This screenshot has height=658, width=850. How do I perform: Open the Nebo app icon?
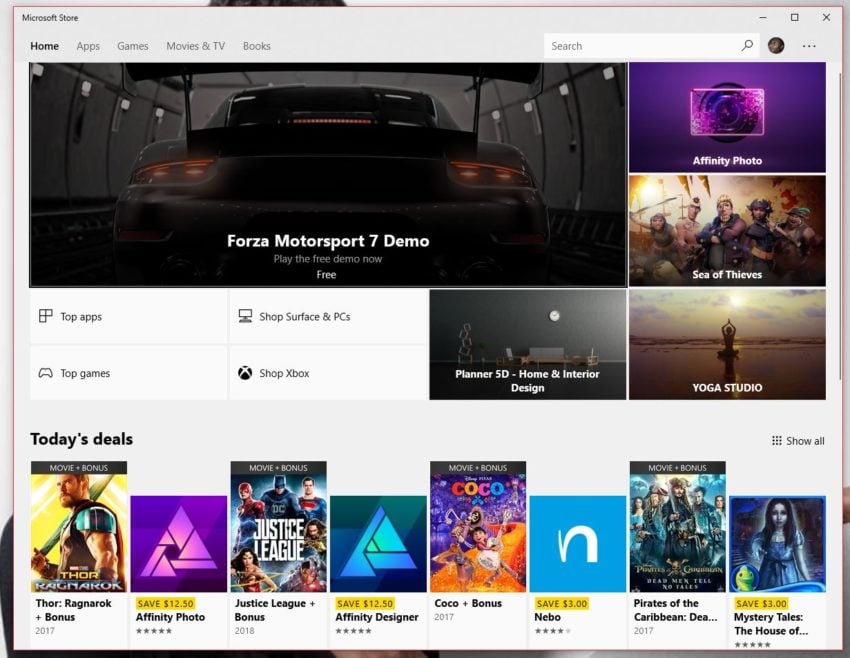pos(578,544)
